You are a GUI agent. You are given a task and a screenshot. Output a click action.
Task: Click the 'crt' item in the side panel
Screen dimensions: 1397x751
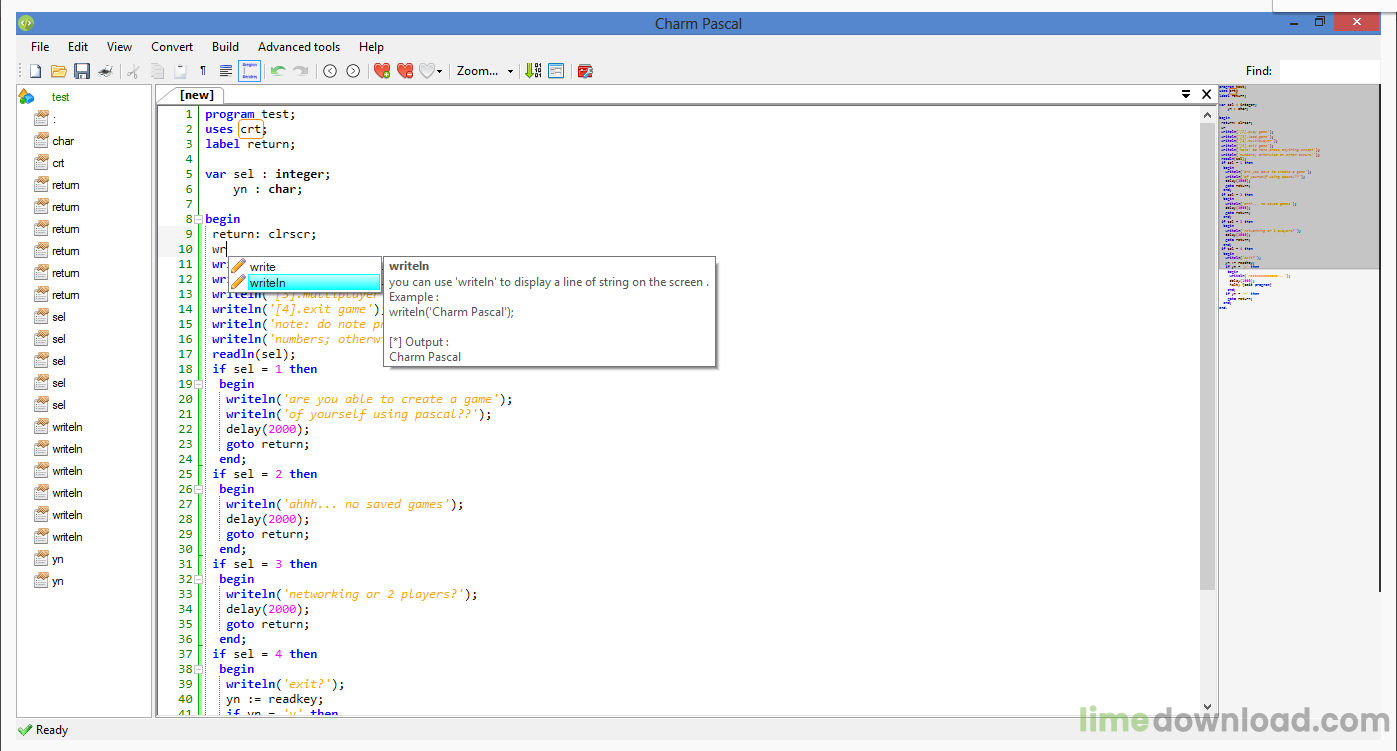(x=58, y=163)
